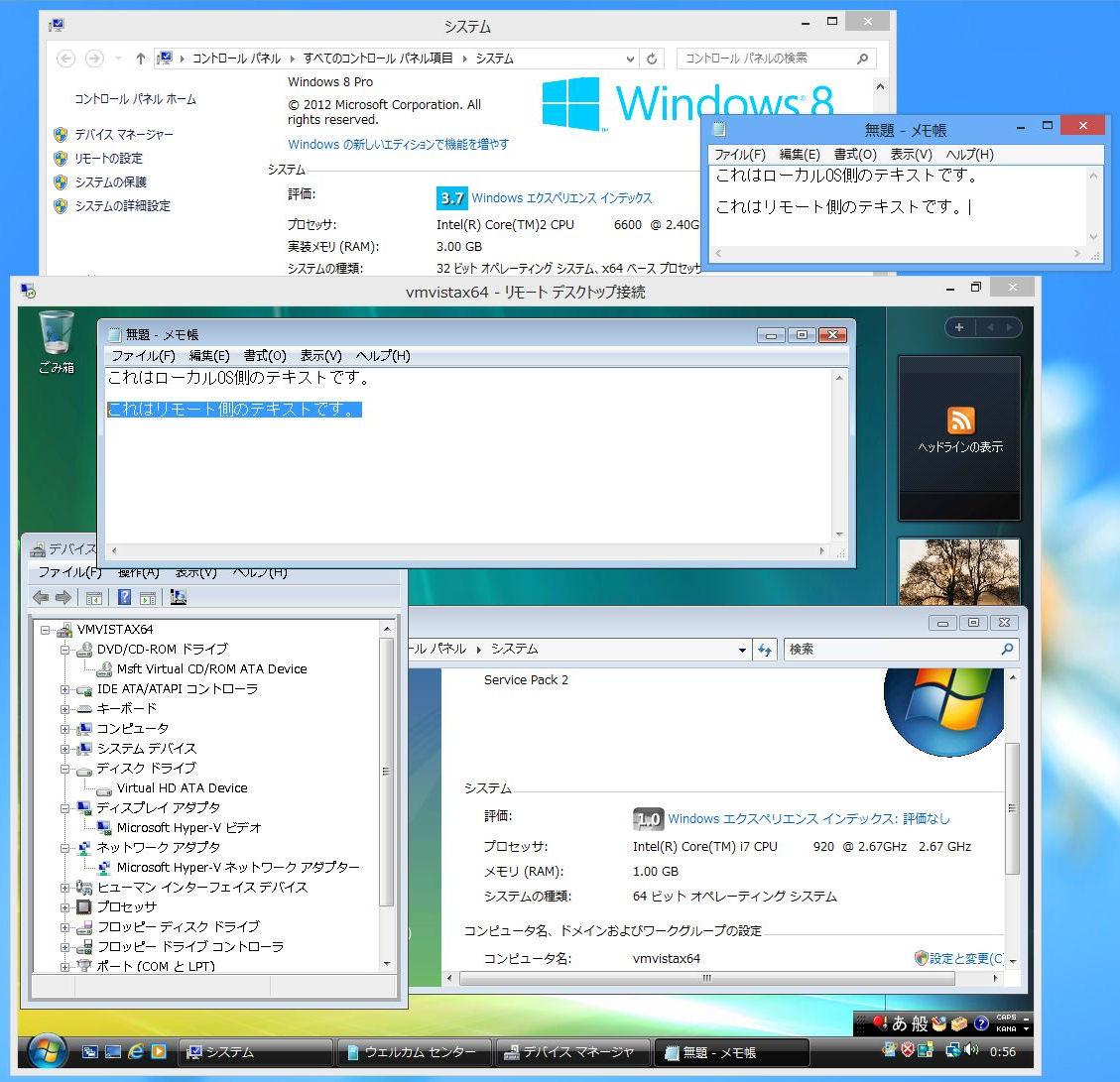Collapse the VMVISTAX64 root node
1120x1082 pixels.
click(x=45, y=630)
